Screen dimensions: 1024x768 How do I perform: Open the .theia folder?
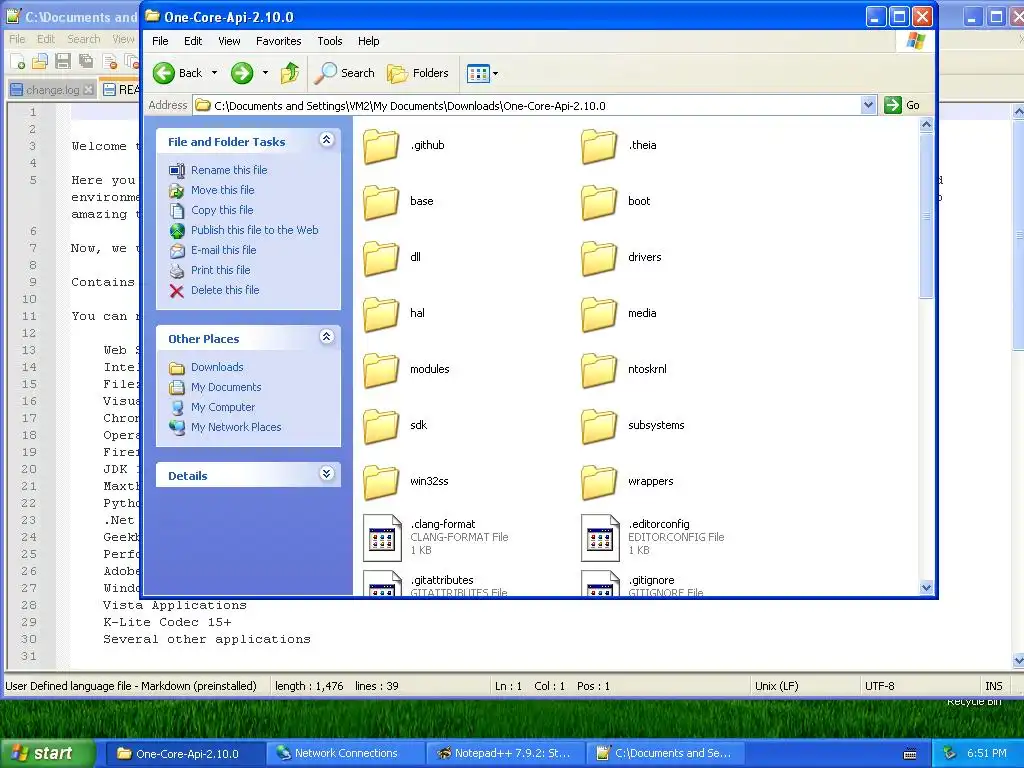(619, 145)
